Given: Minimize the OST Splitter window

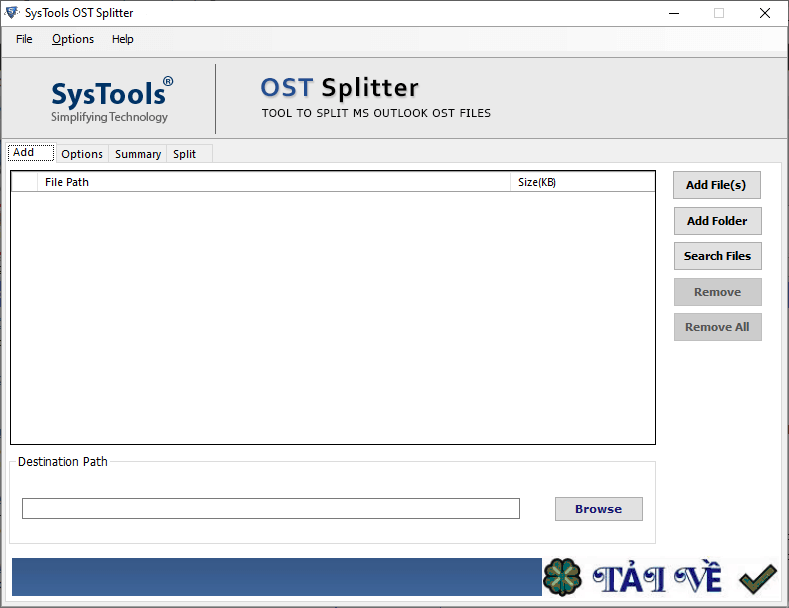Looking at the screenshot, I should [674, 13].
